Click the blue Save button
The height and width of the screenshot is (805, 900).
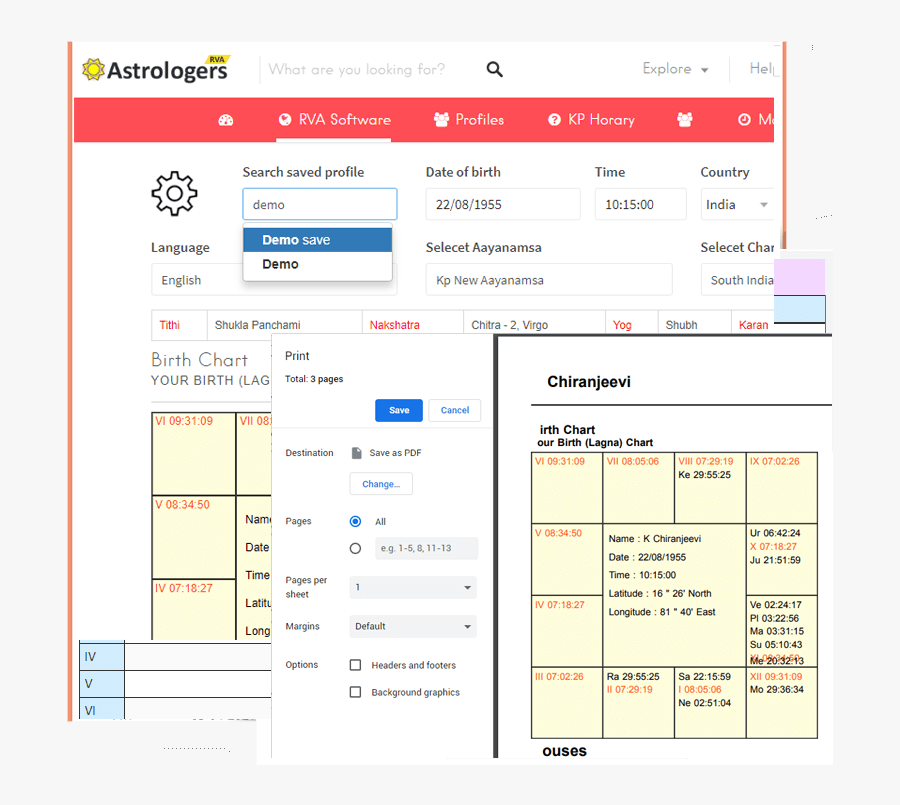399,410
